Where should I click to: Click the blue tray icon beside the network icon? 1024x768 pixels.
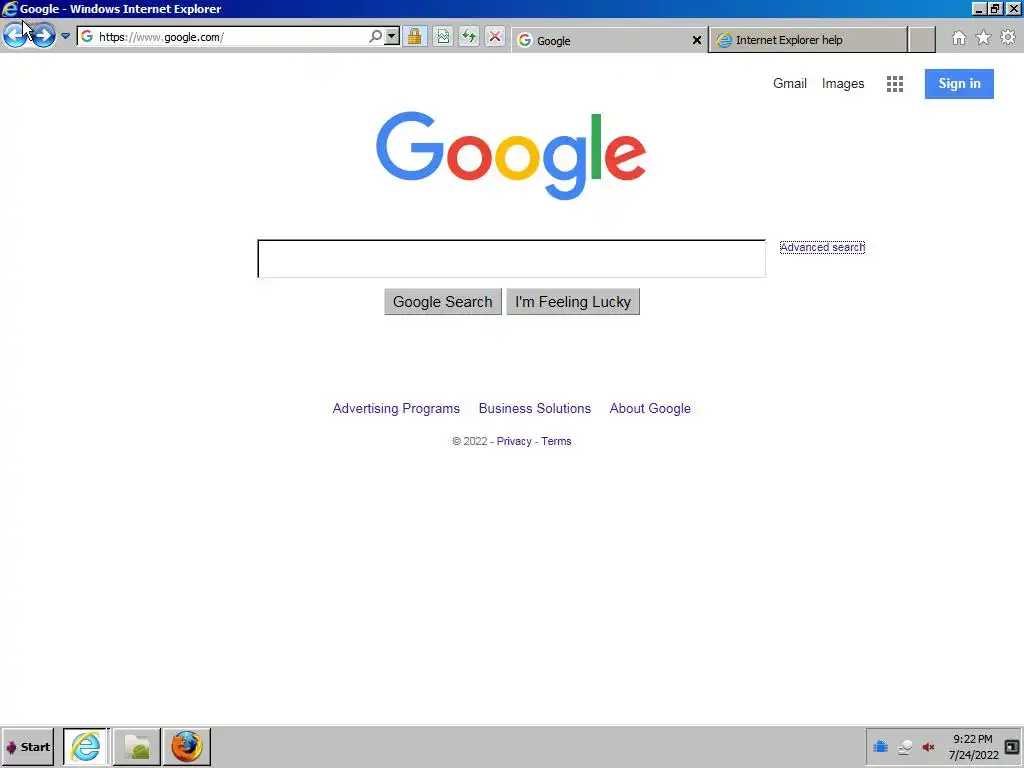pyautogui.click(x=880, y=746)
